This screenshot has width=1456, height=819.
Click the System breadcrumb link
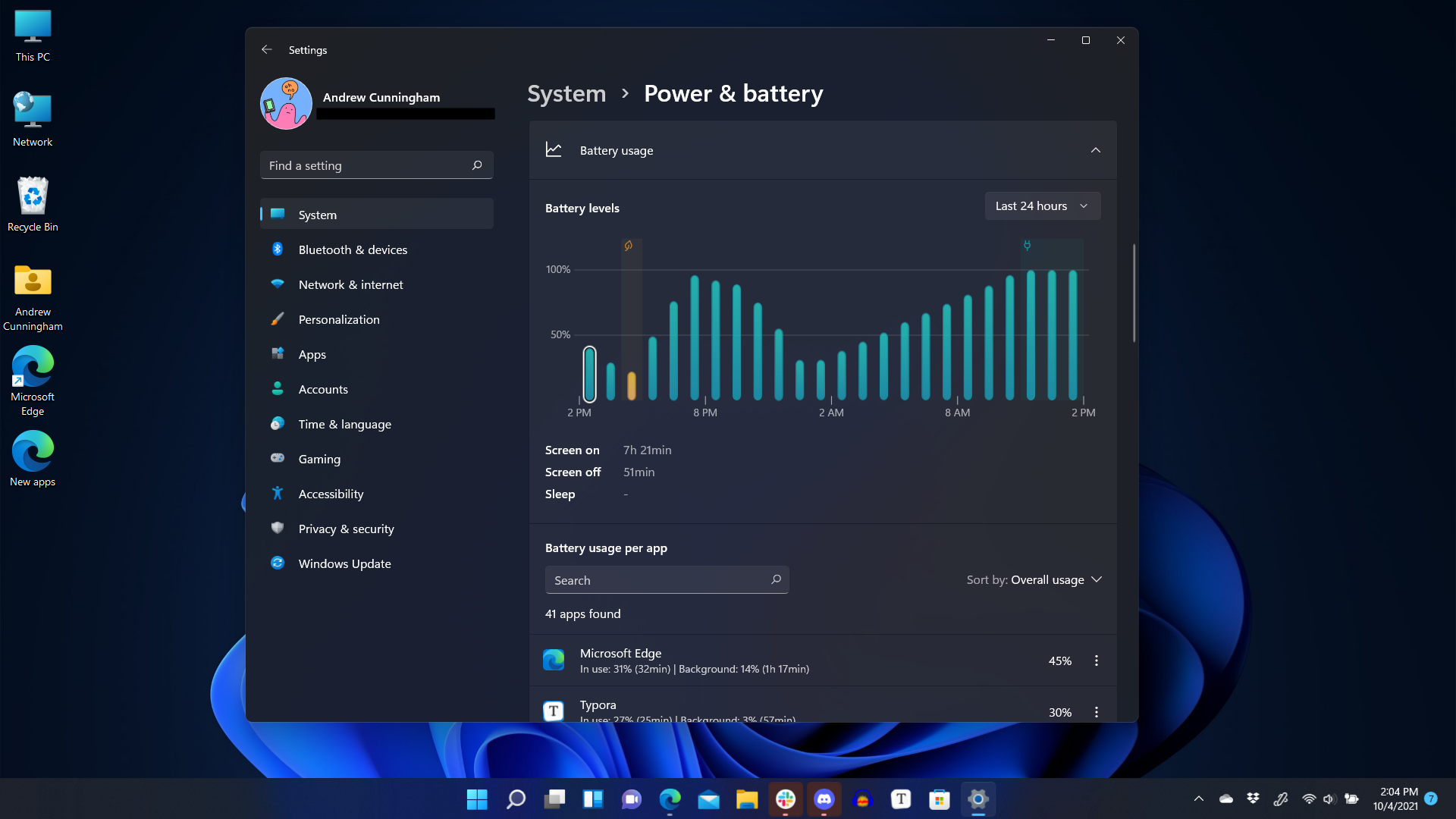[566, 93]
